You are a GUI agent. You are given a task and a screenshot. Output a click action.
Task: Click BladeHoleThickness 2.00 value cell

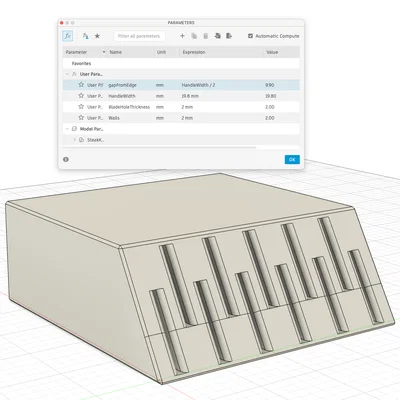(x=270, y=107)
